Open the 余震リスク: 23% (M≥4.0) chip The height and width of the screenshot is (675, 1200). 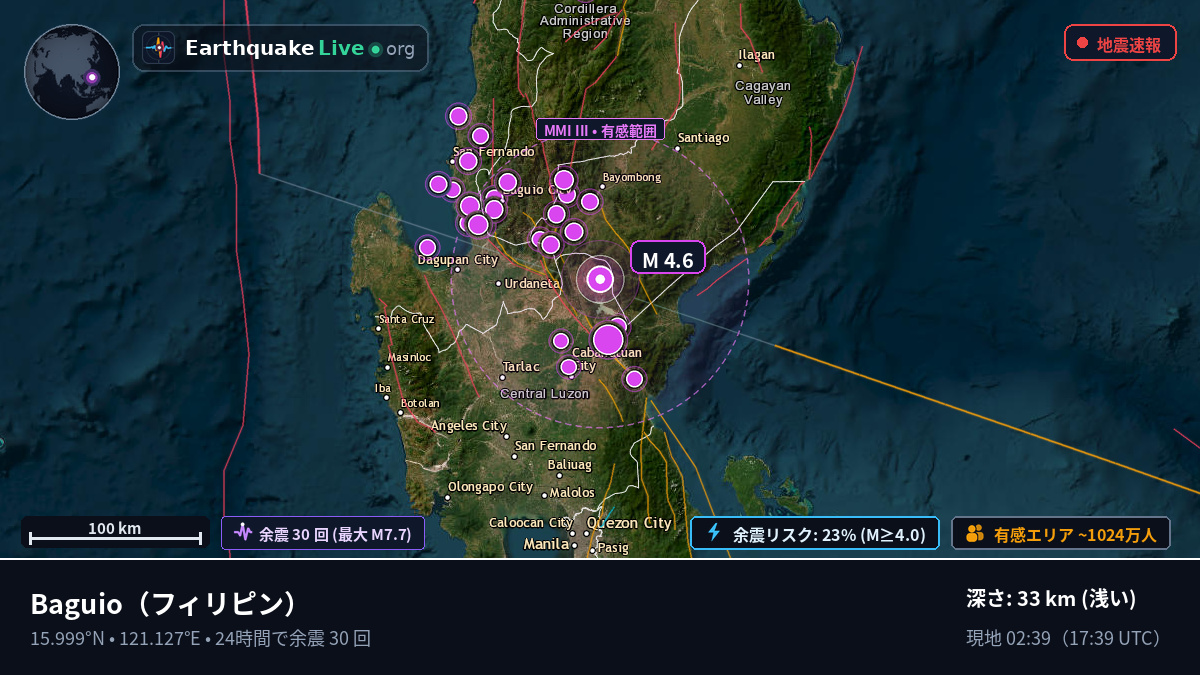pyautogui.click(x=815, y=534)
